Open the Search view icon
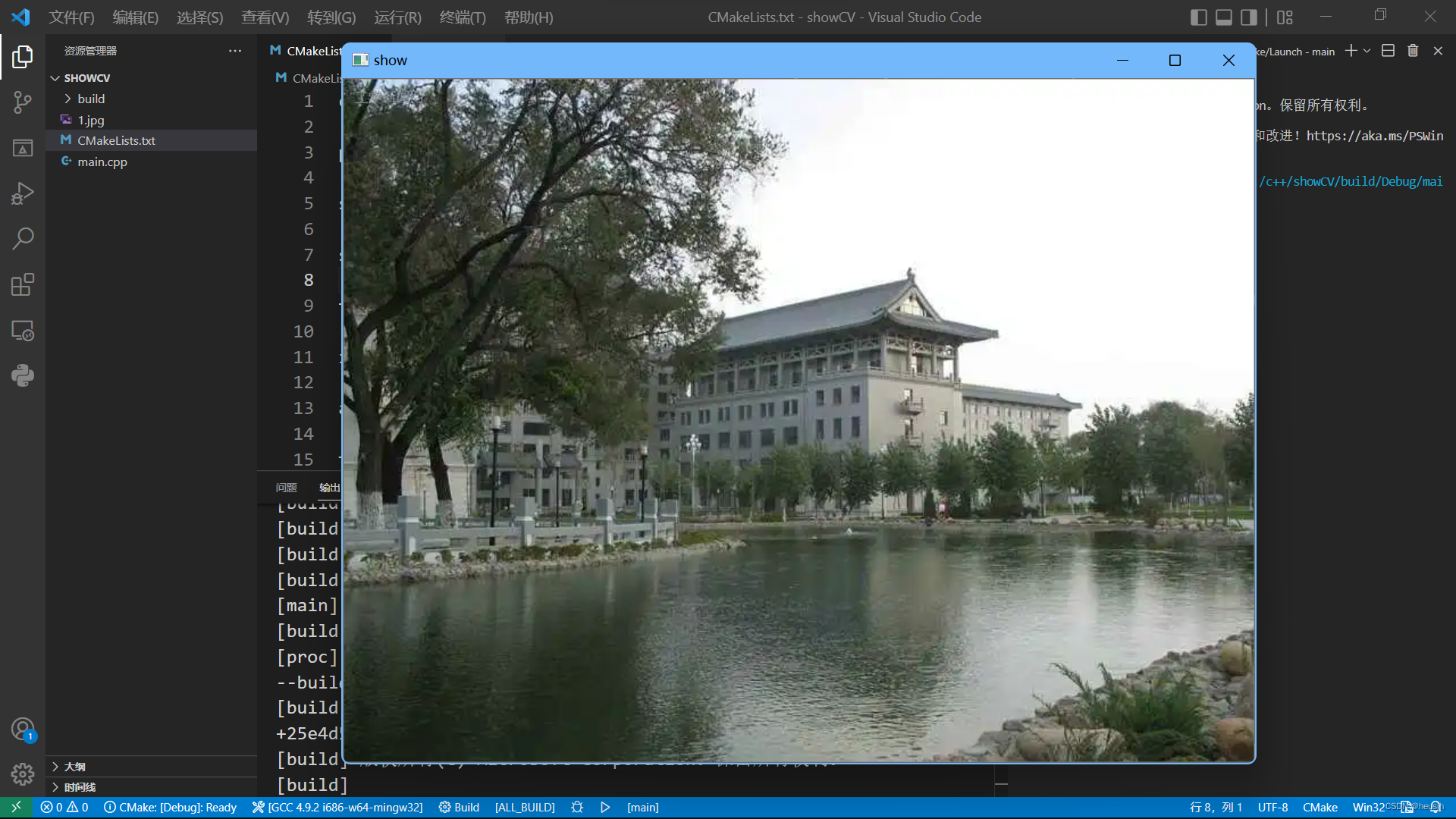 (23, 239)
